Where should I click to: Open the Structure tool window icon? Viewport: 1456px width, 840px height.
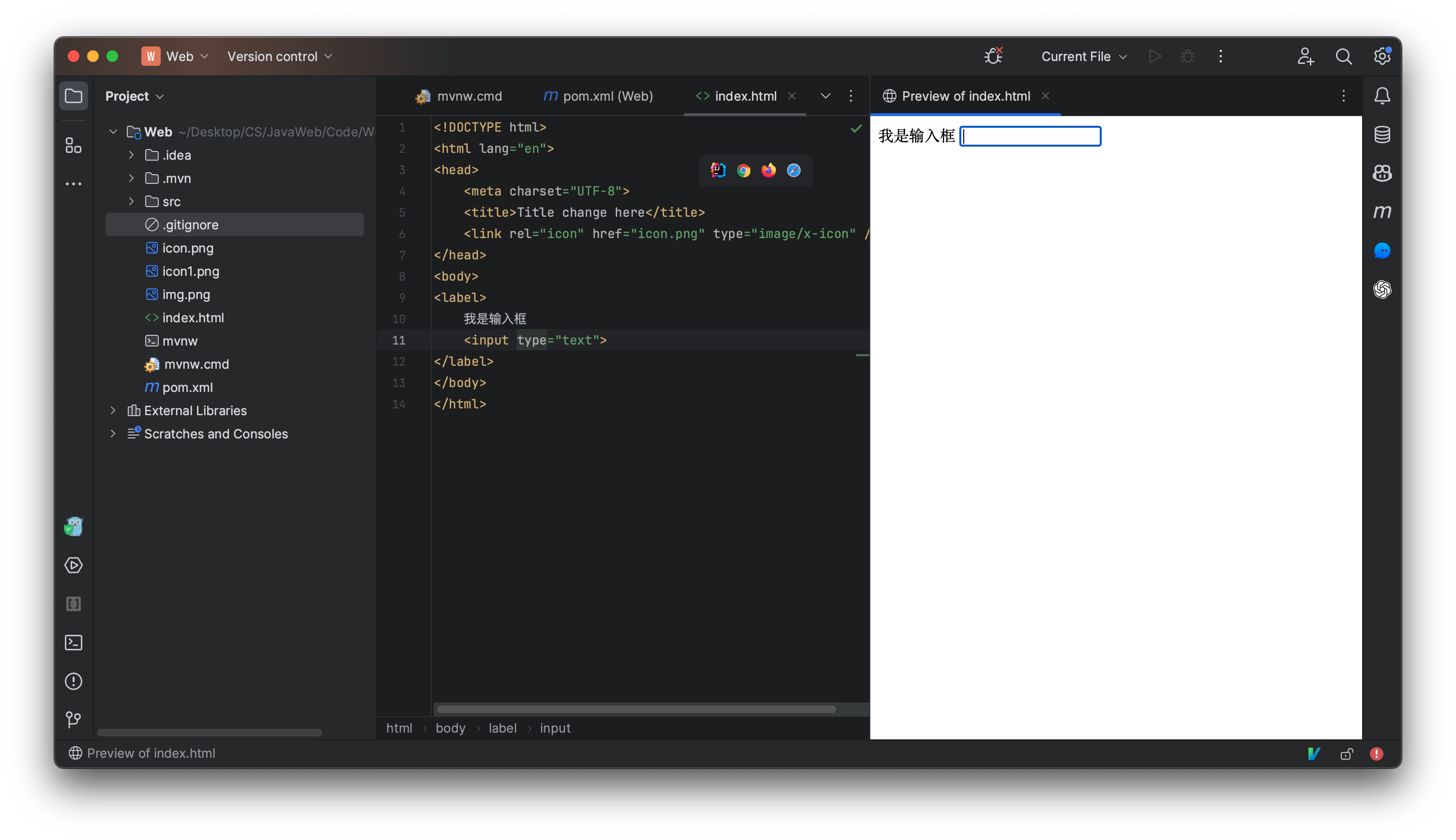73,145
